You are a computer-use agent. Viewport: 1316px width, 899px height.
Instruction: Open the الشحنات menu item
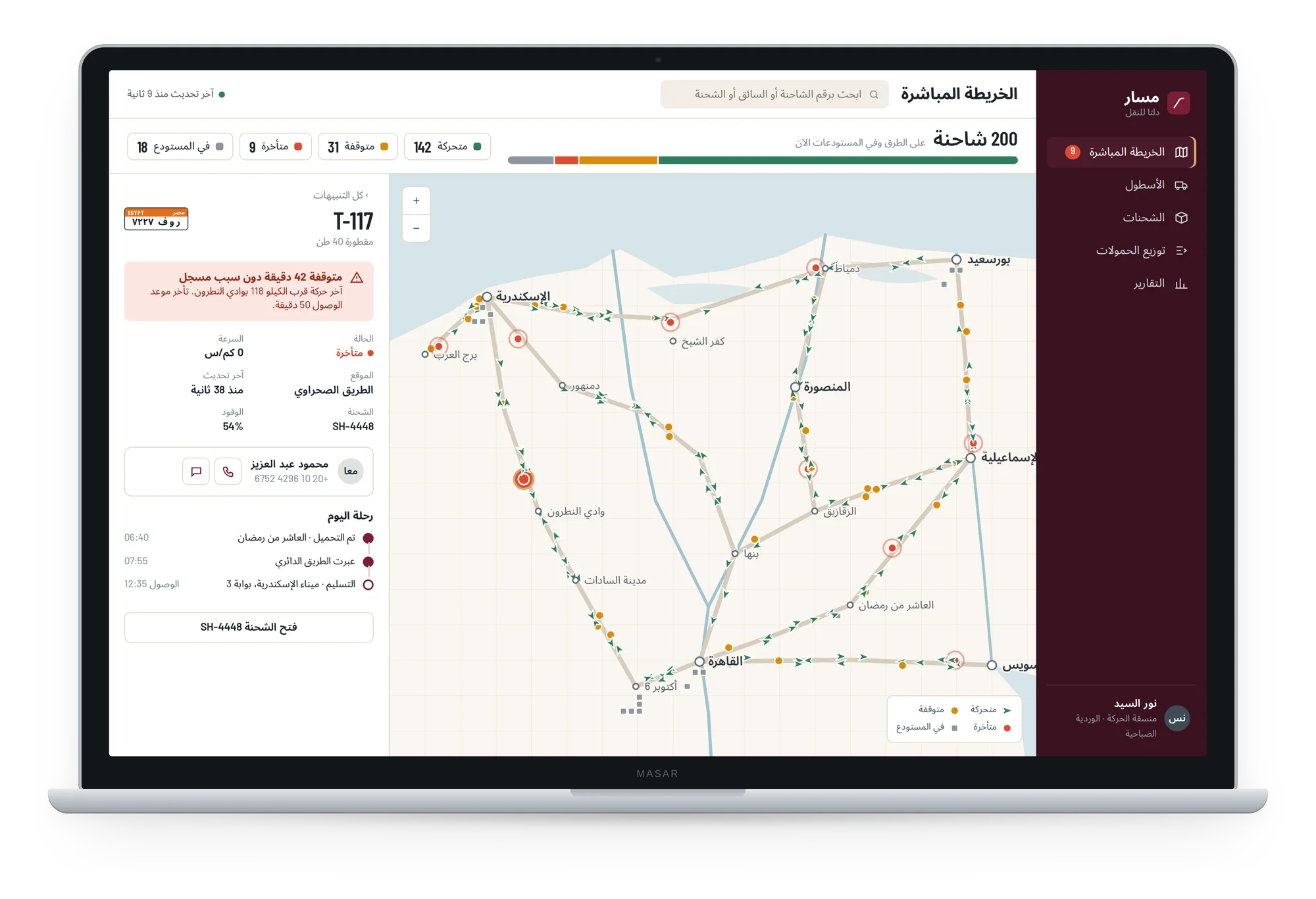point(1121,218)
